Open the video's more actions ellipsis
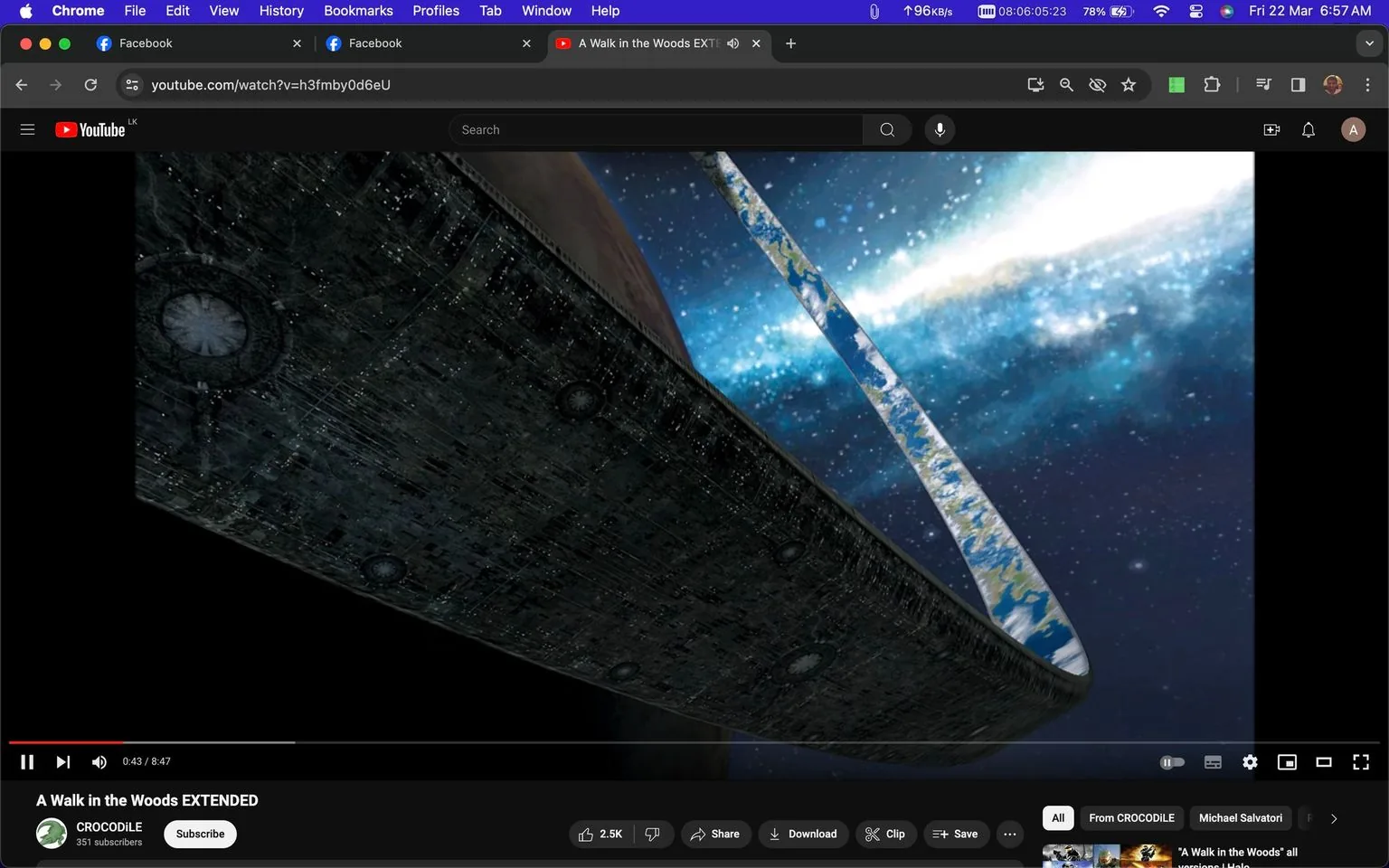This screenshot has width=1389, height=868. point(1009,834)
